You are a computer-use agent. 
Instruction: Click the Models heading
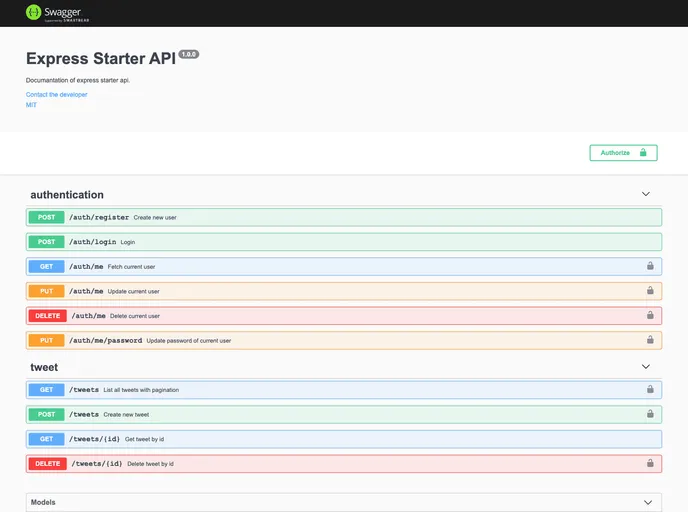[x=43, y=502]
